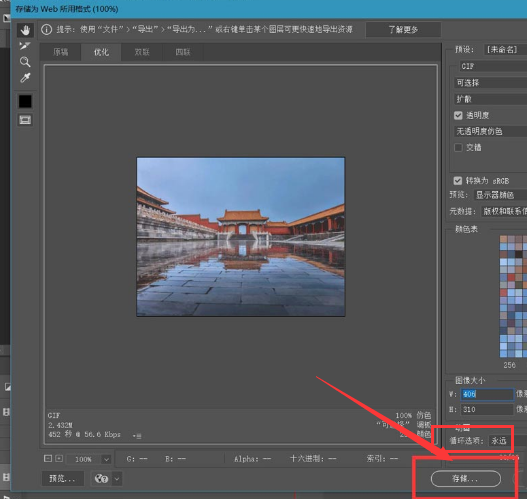Click the zoom in plus icon
The width and height of the screenshot is (527, 499).
tap(59, 458)
